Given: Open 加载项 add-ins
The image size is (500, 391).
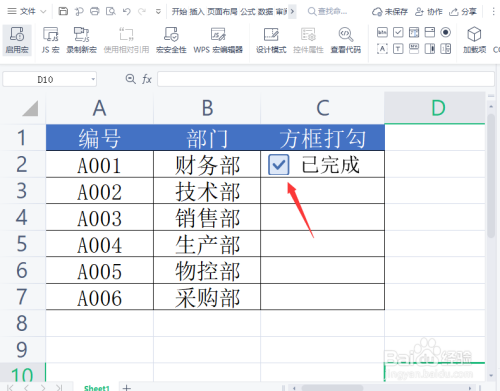Looking at the screenshot, I should click(474, 40).
